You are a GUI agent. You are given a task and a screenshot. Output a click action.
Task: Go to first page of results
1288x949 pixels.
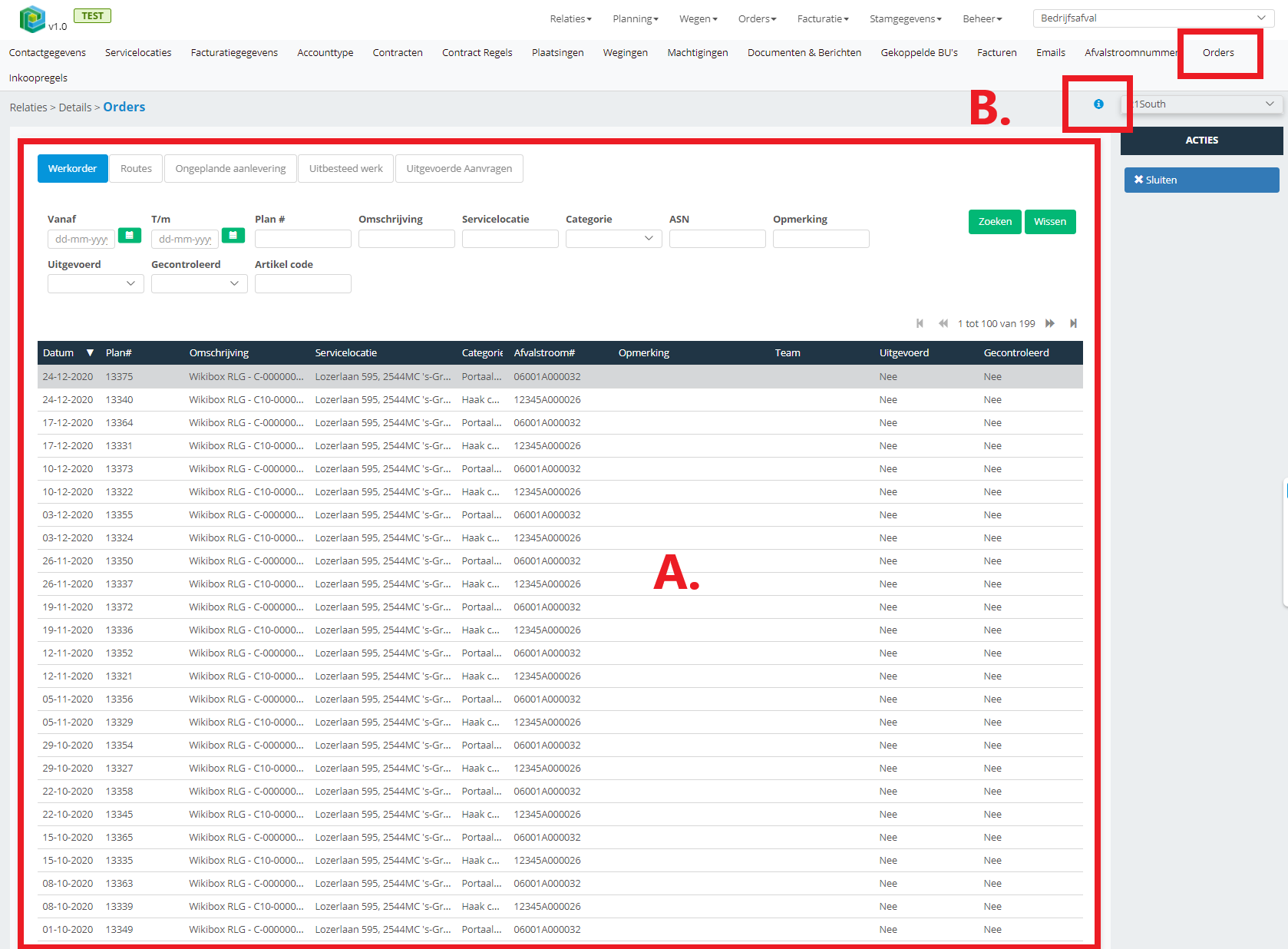(x=920, y=323)
